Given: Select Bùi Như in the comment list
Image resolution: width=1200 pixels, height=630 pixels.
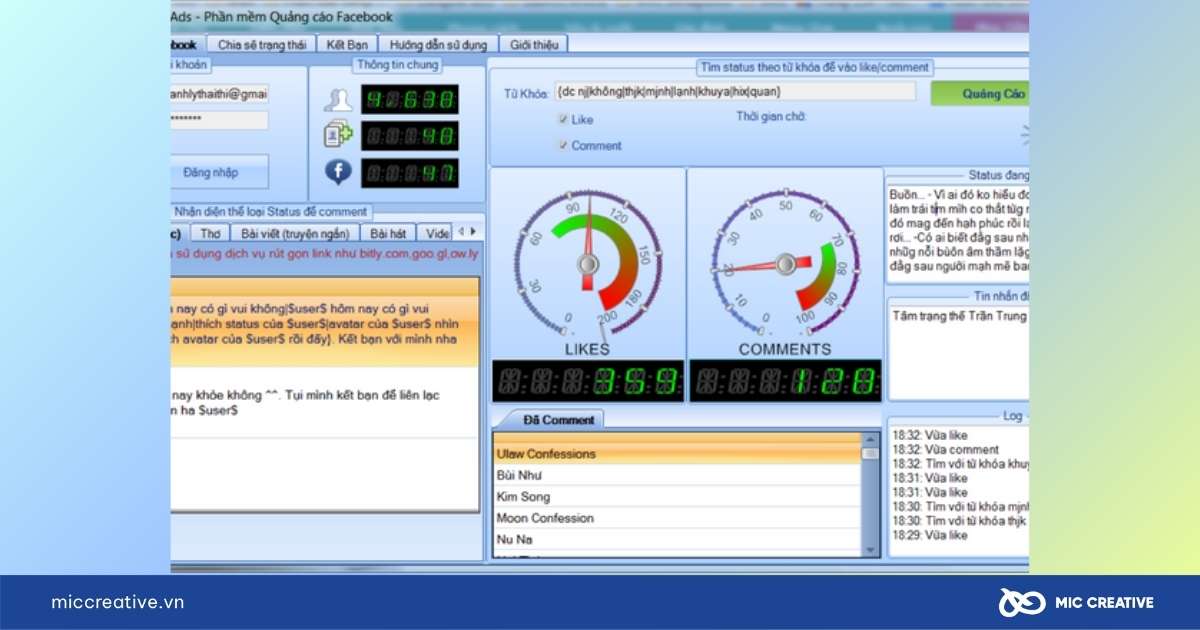Looking at the screenshot, I should point(677,475).
